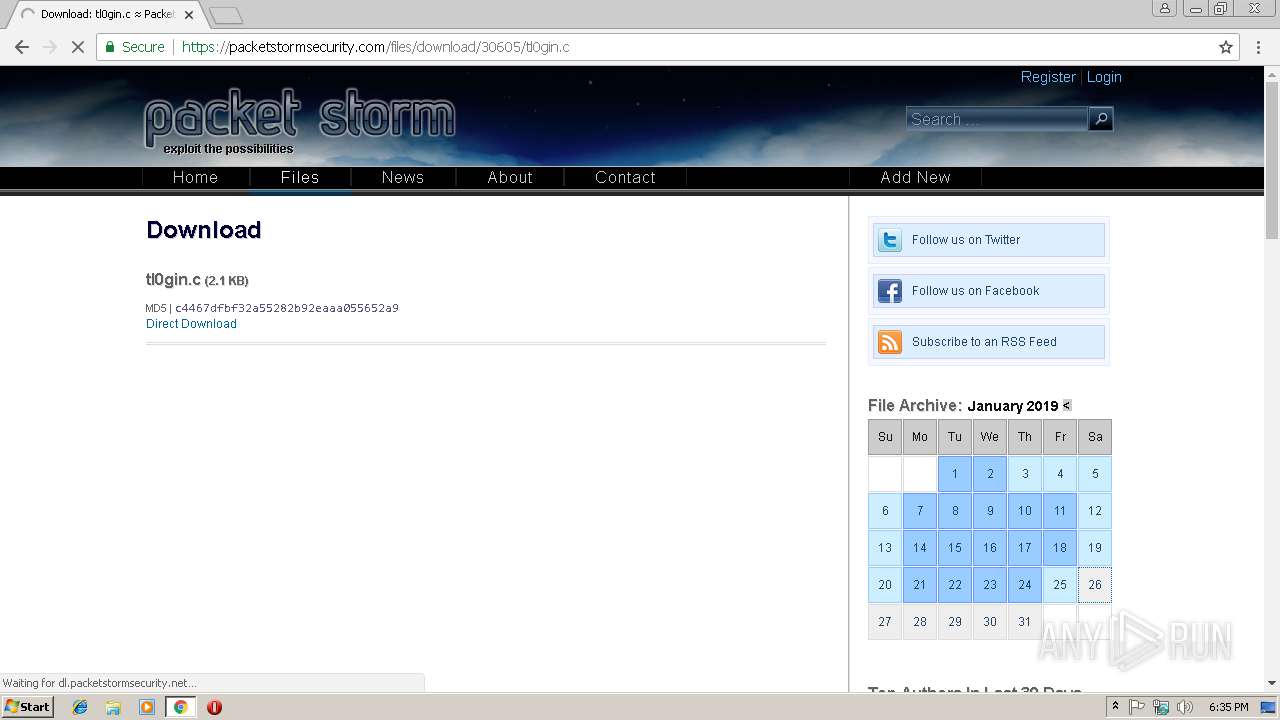Image resolution: width=1280 pixels, height=720 pixels.
Task: Open Windows Explorer folder taskbar icon
Action: click(x=113, y=707)
